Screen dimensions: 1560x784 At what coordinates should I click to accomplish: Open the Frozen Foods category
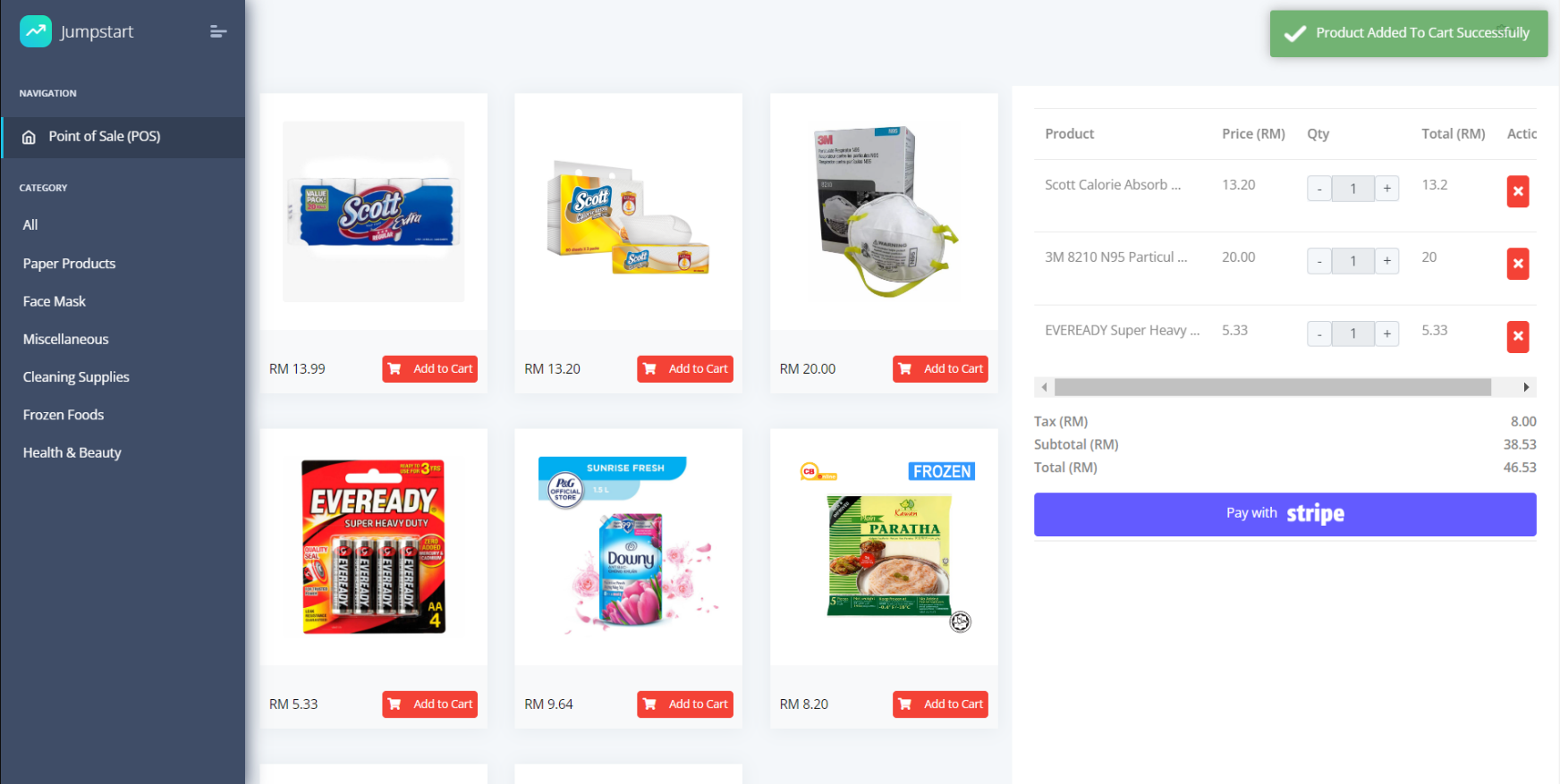64,415
